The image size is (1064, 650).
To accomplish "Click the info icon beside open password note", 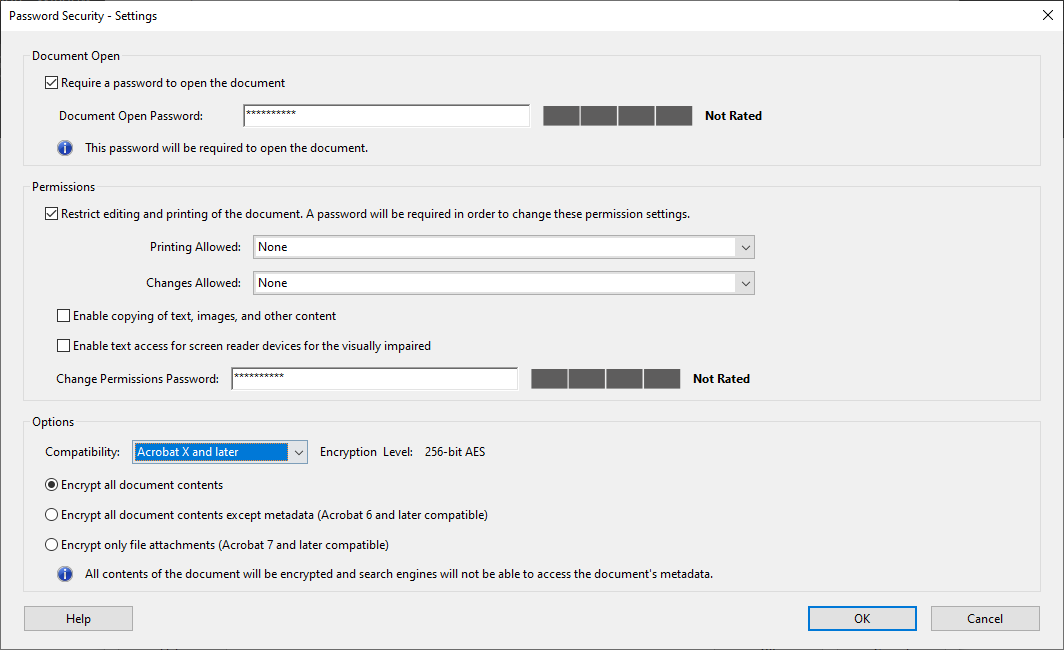I will (64, 148).
